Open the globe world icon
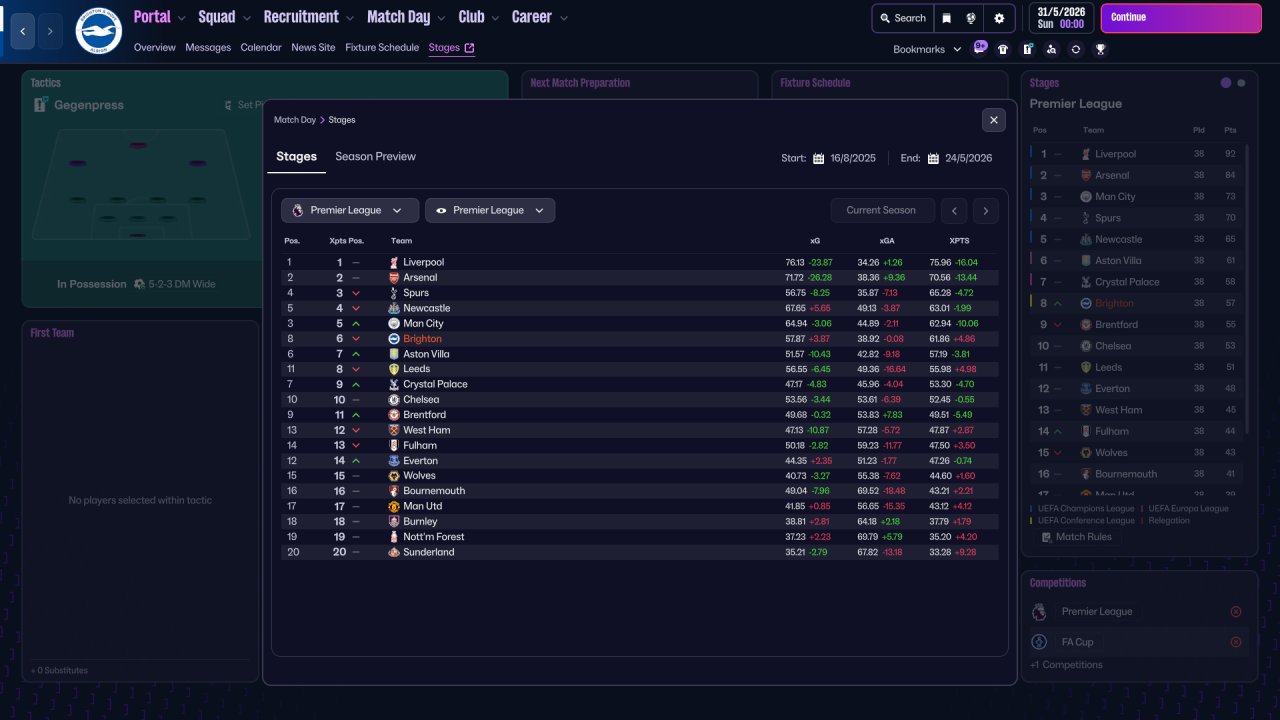 coord(971,18)
